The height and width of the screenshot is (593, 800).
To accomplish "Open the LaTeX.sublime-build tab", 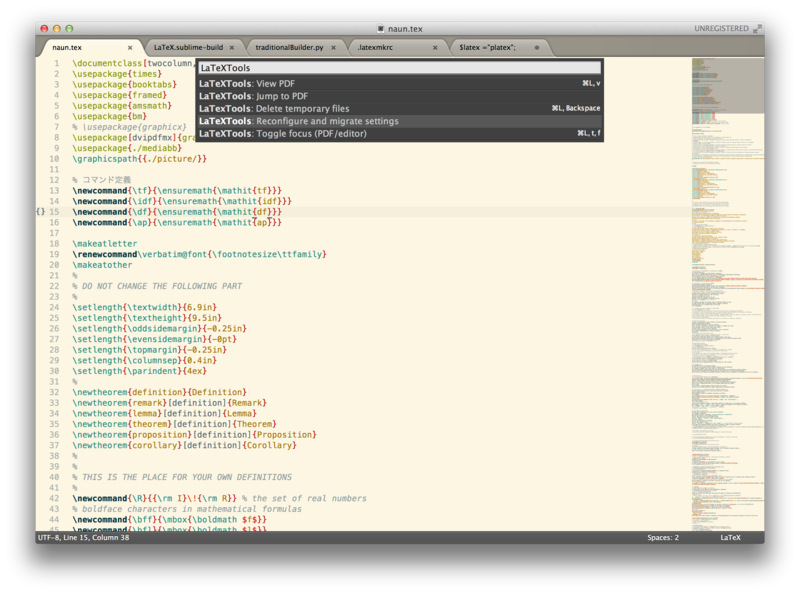I will click(188, 47).
